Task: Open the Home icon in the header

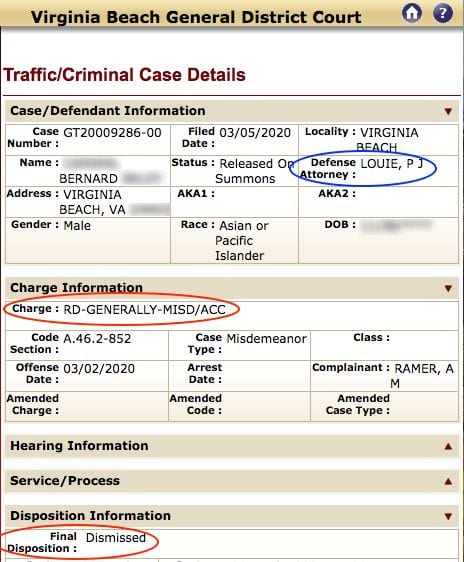Action: (412, 13)
